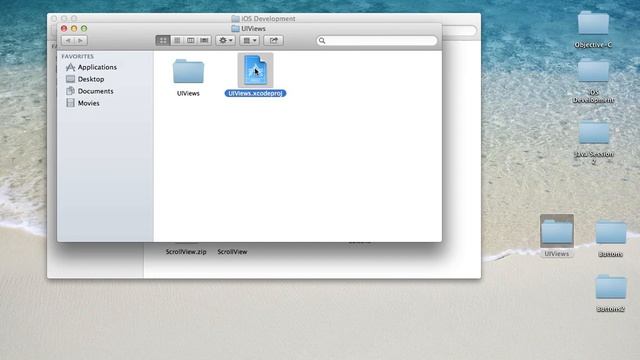Select the Buttons2 folder on the desktop

(611, 287)
